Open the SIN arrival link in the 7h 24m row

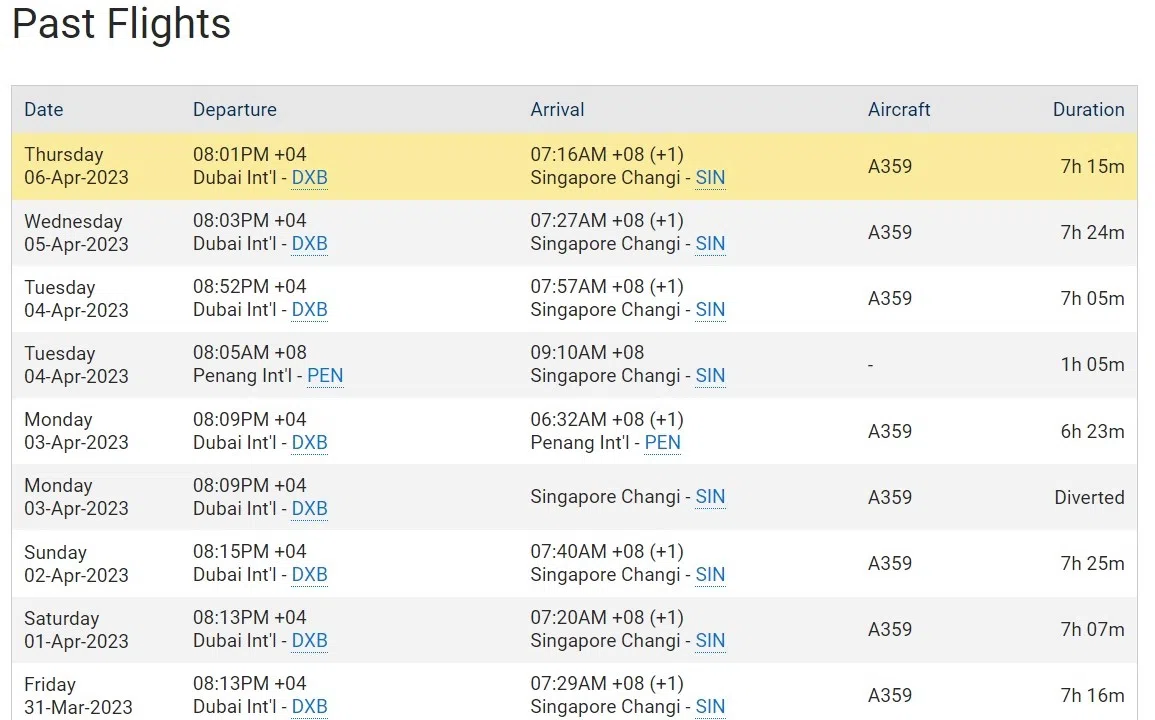710,244
